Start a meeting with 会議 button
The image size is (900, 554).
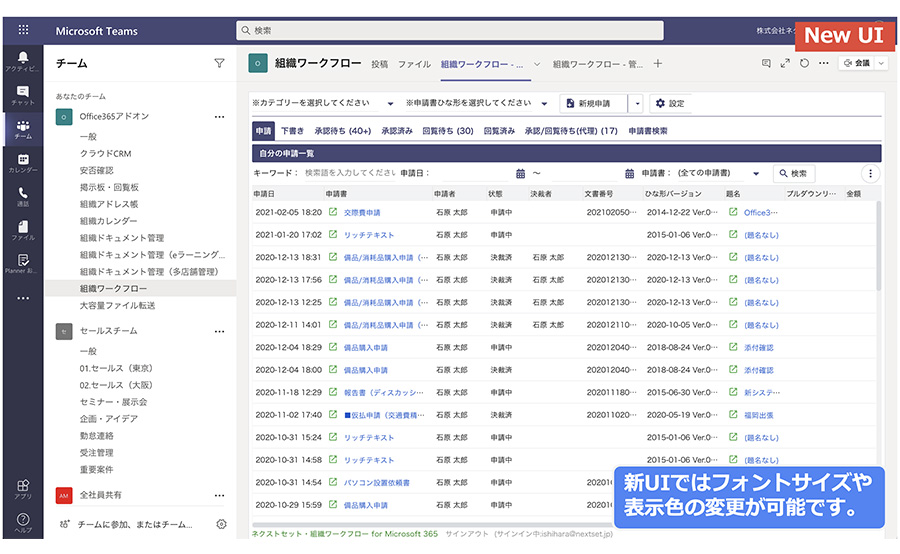point(856,63)
